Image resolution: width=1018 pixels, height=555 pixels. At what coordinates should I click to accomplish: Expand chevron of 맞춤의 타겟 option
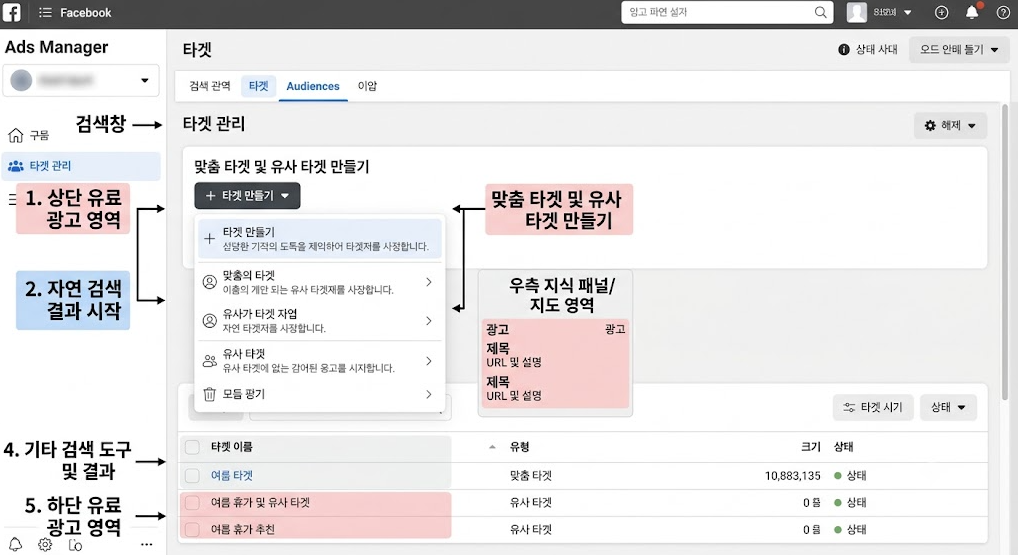pos(428,282)
